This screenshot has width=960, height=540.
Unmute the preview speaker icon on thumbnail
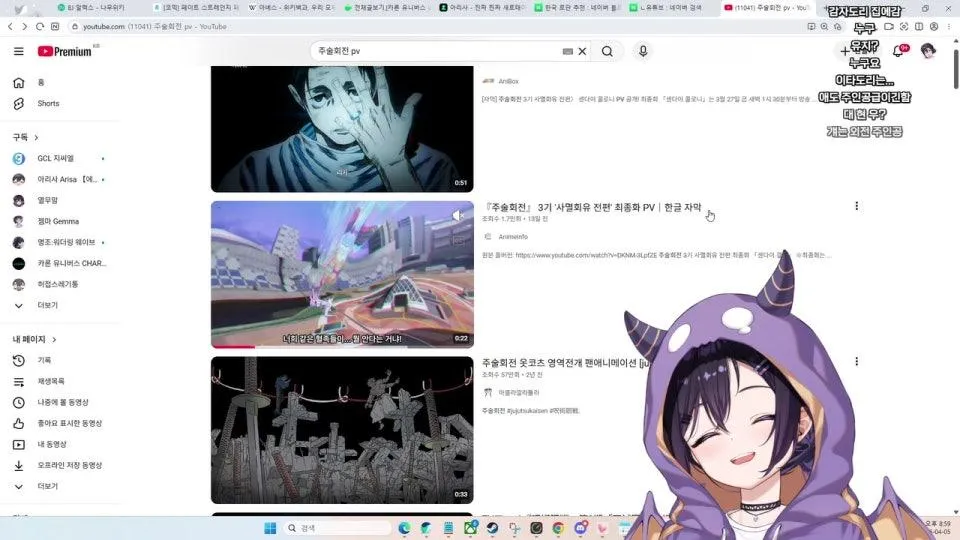[458, 216]
